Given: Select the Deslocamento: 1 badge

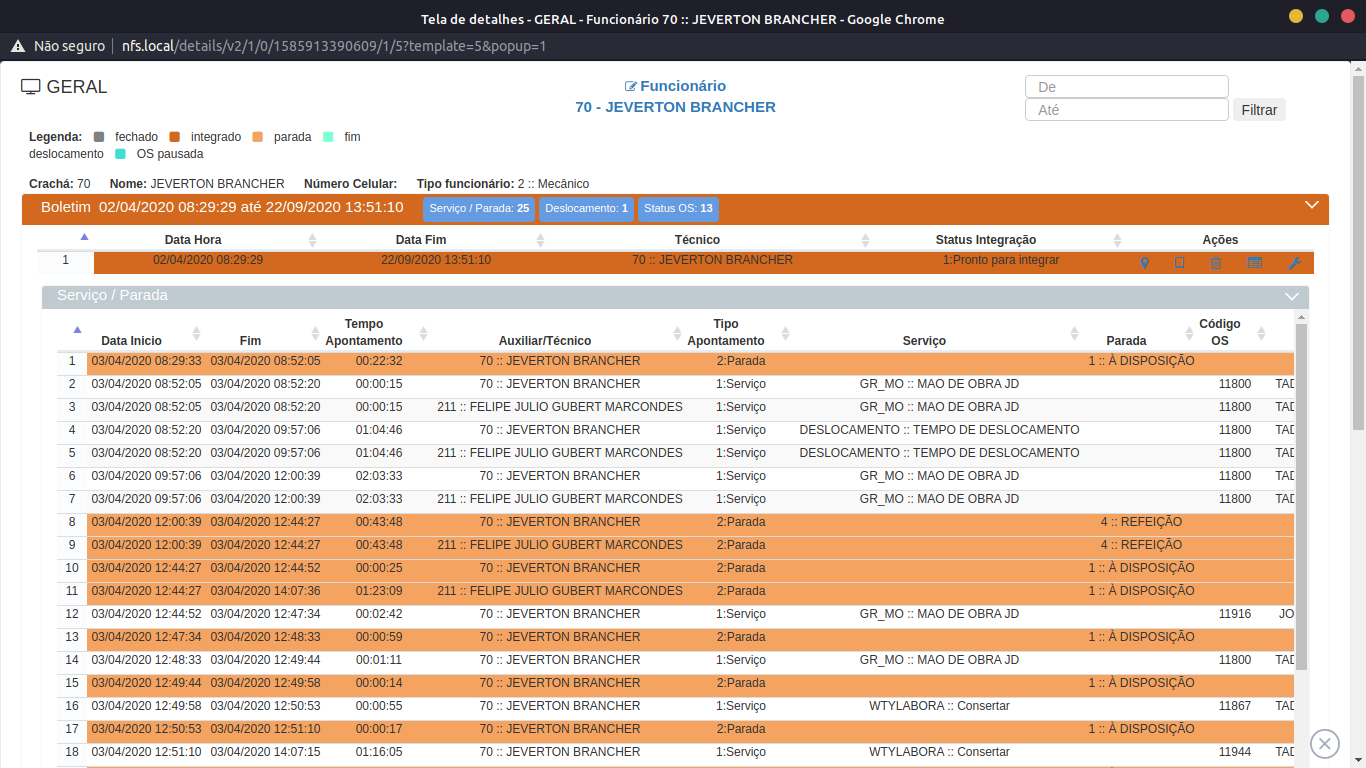Looking at the screenshot, I should coord(585,209).
